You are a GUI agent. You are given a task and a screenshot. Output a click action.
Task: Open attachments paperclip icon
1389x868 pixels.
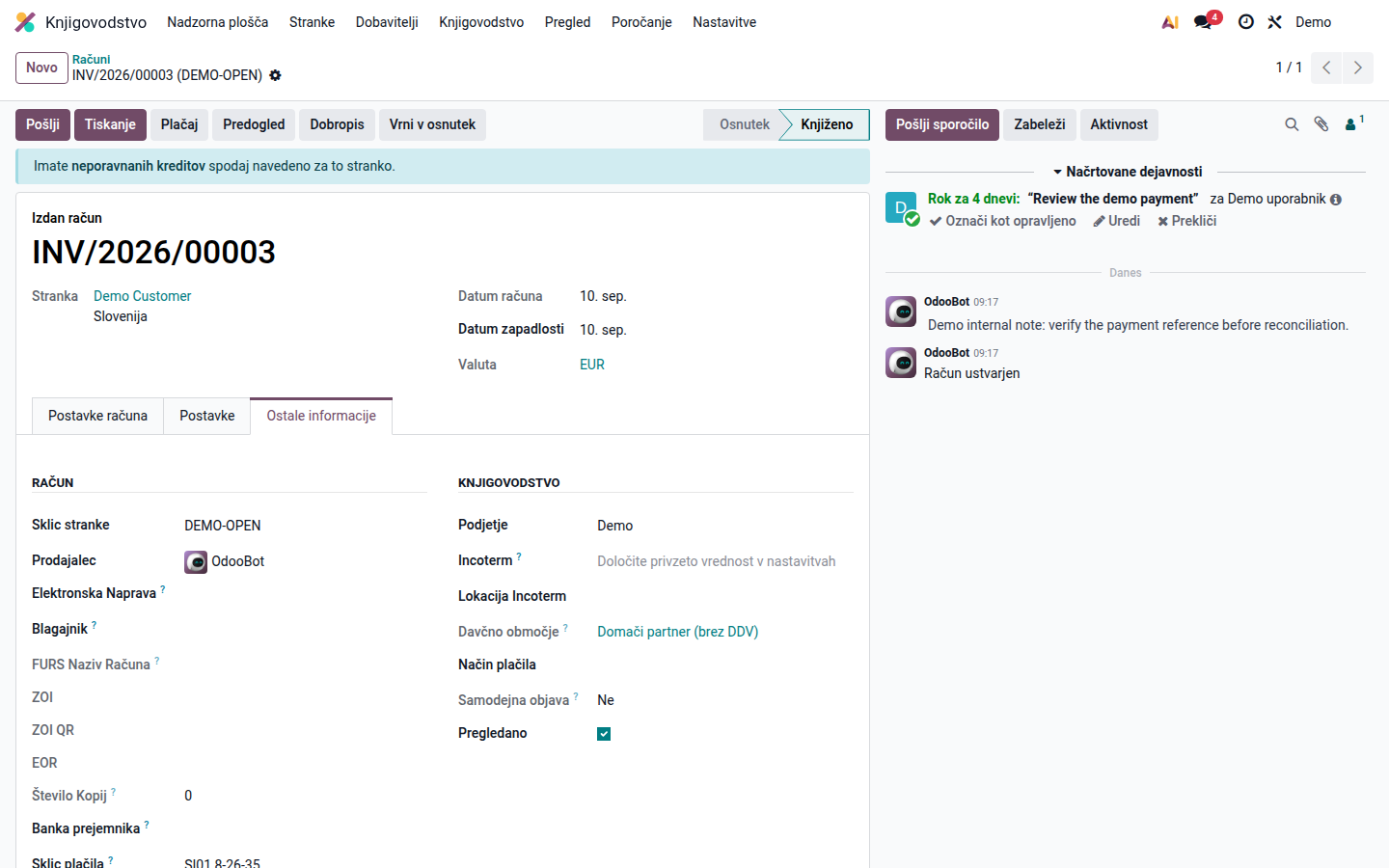click(x=1321, y=124)
